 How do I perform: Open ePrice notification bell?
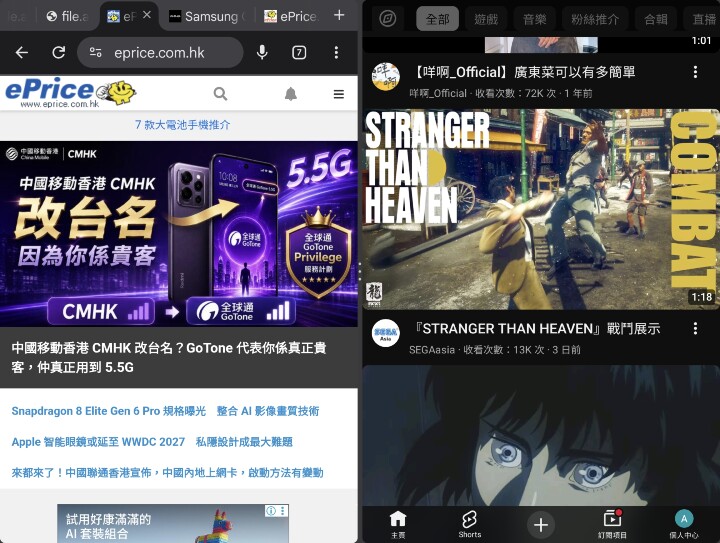291,94
